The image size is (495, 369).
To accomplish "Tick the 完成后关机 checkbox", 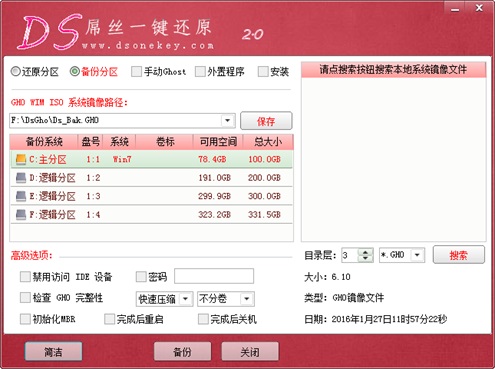I will [x=203, y=319].
